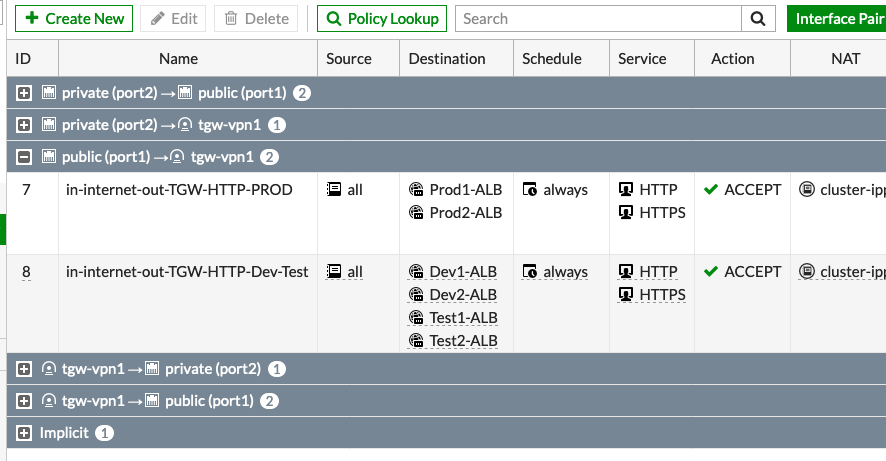Click the Create New button
886x461 pixels.
click(74, 19)
